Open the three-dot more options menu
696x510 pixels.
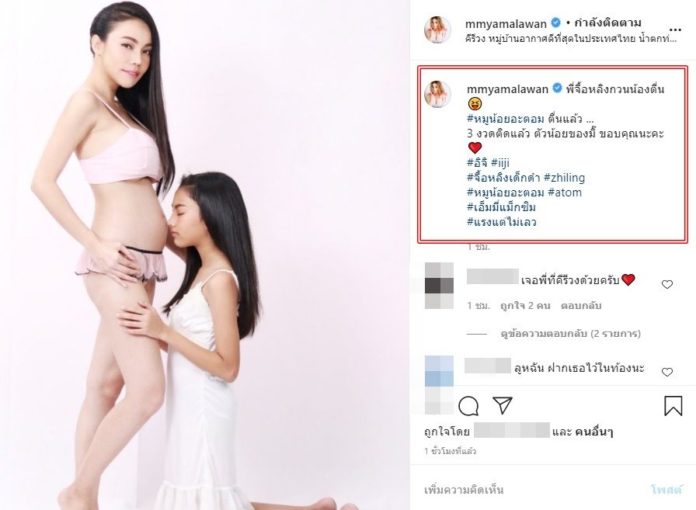[x=675, y=30]
